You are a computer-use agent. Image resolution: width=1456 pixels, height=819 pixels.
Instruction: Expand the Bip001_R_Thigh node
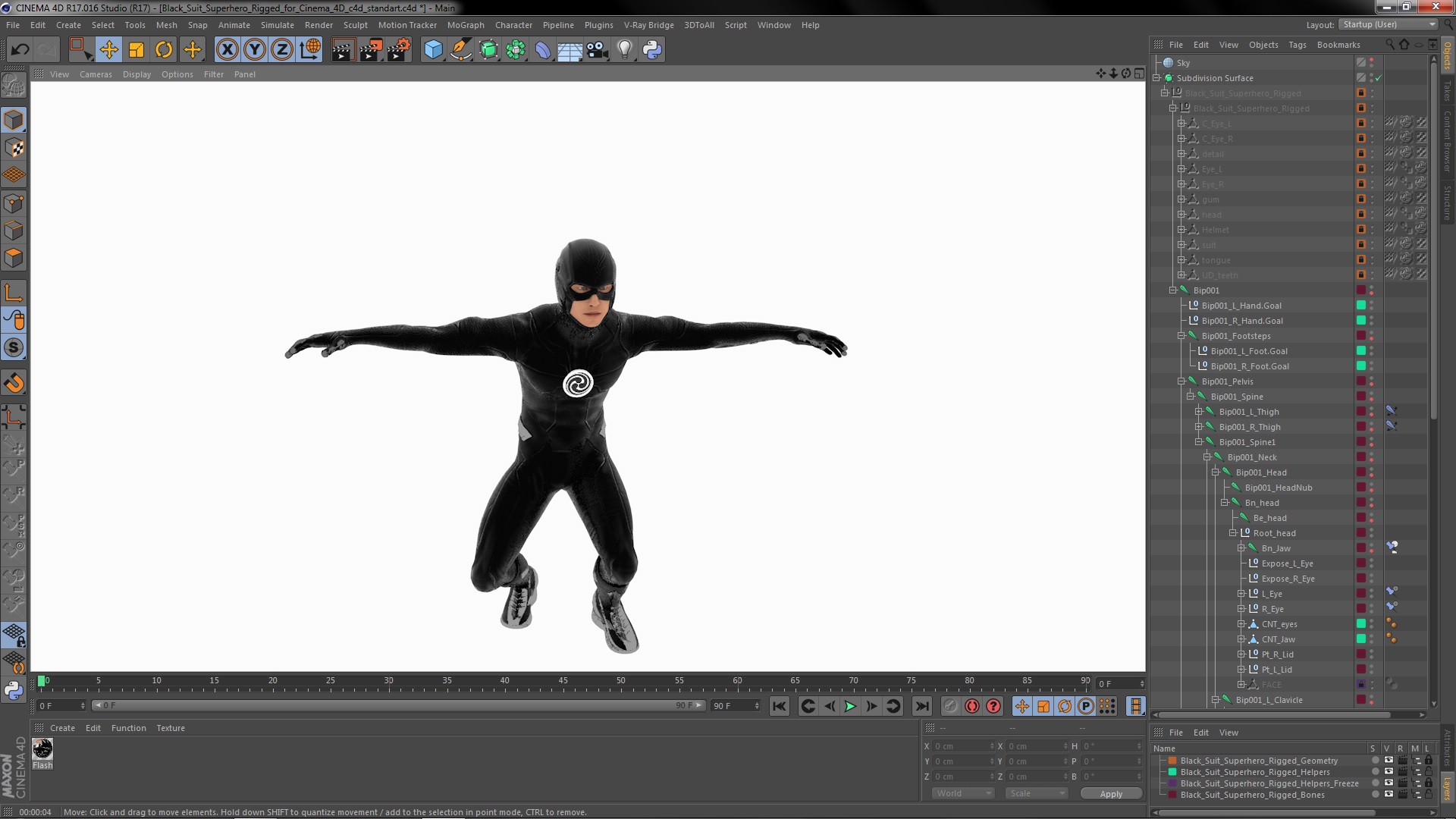click(x=1199, y=427)
